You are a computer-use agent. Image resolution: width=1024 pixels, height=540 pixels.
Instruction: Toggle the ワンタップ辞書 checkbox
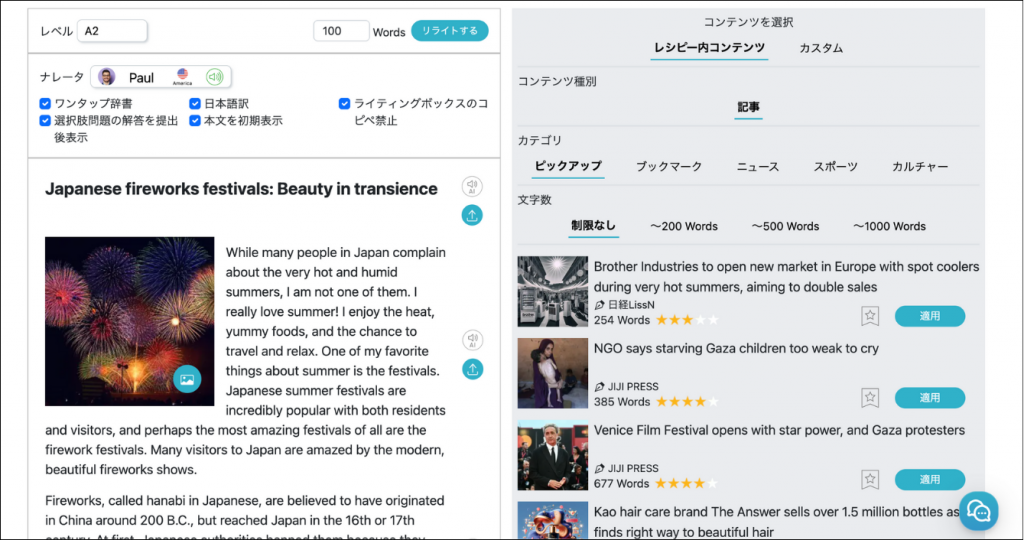(x=45, y=103)
